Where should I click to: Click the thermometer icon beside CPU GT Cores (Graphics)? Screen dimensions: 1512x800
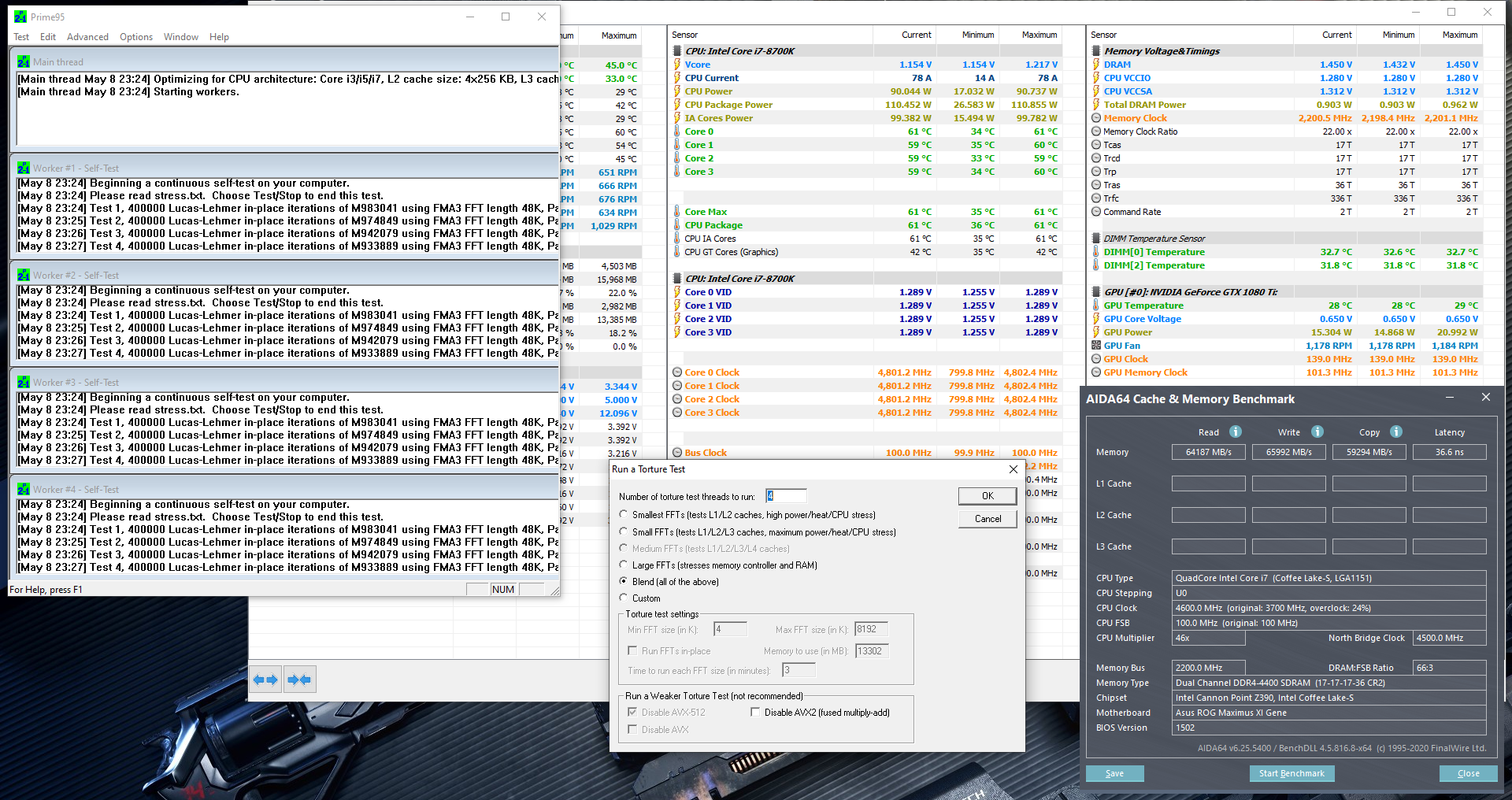(x=677, y=252)
